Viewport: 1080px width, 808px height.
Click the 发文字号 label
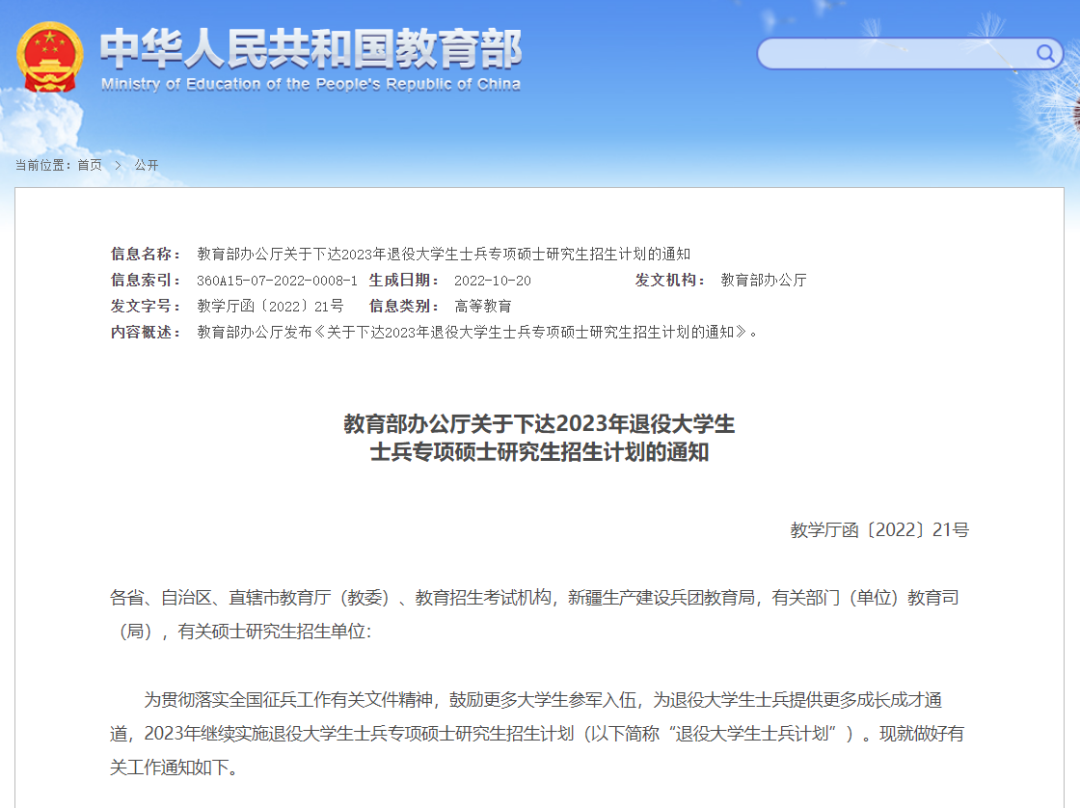pyautogui.click(x=145, y=307)
